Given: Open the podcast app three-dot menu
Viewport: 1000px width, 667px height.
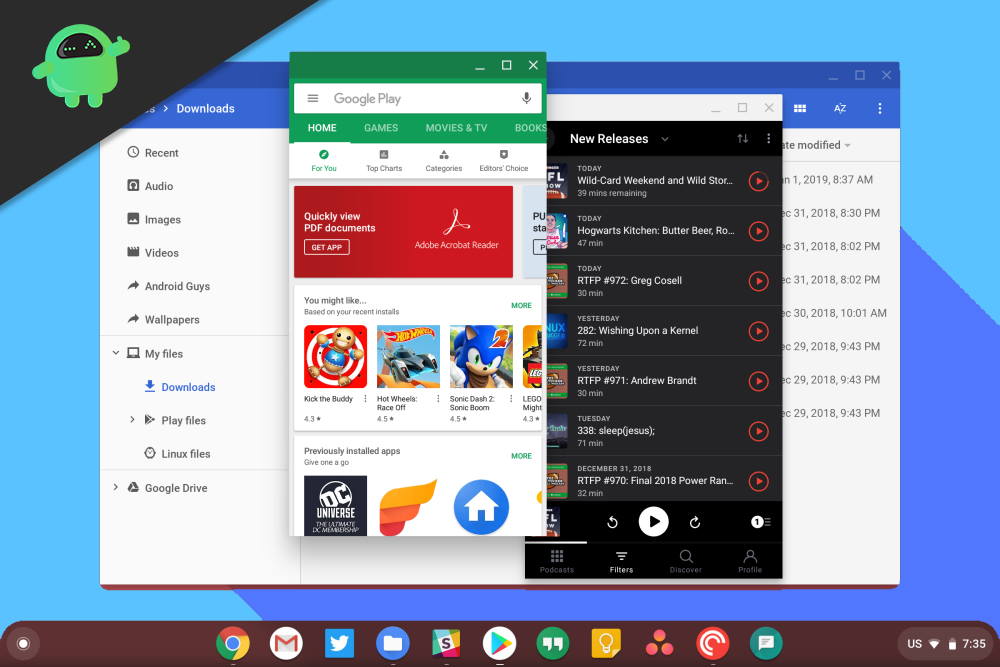Looking at the screenshot, I should click(x=768, y=138).
